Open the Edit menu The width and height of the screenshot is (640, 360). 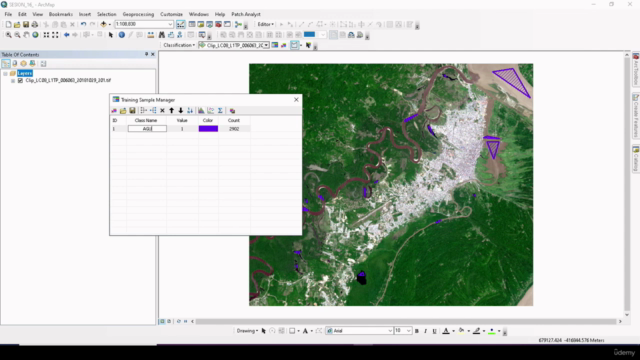[22, 14]
